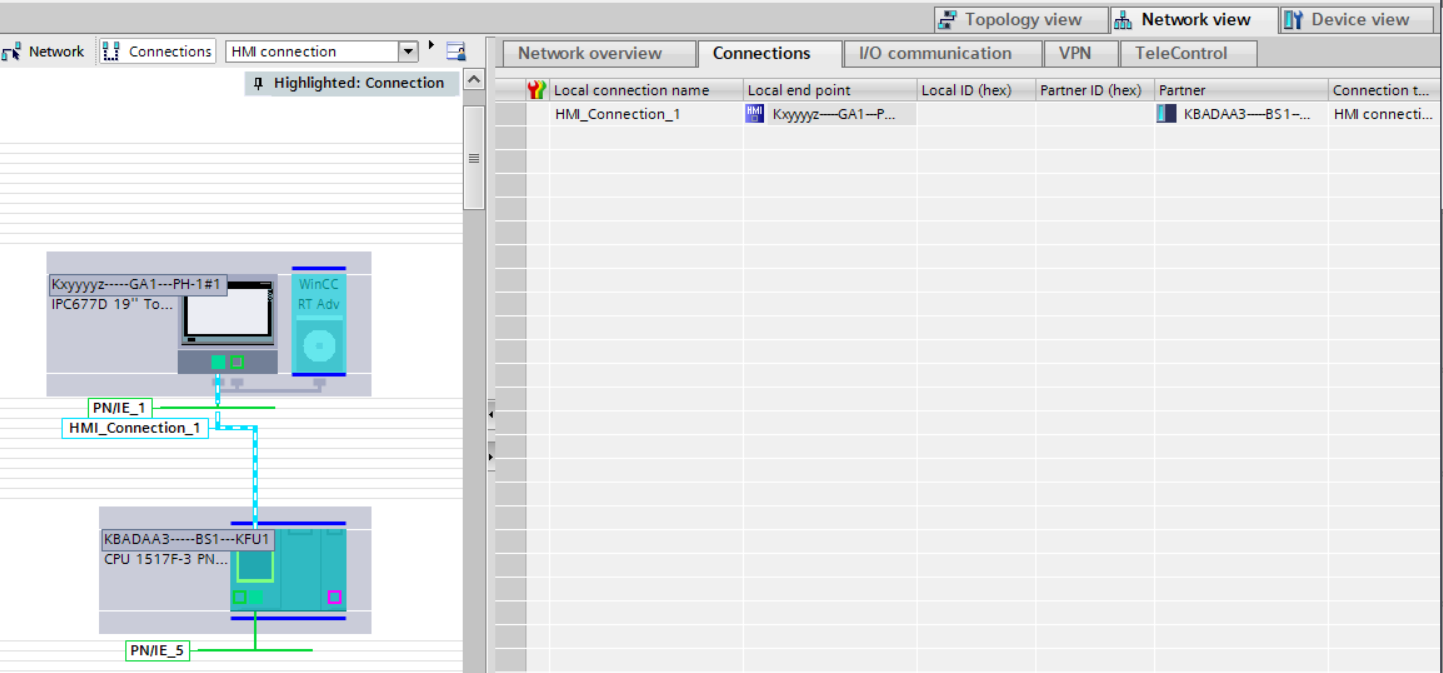The image size is (1443, 673).
Task: Click the status icon column header
Action: (537, 90)
